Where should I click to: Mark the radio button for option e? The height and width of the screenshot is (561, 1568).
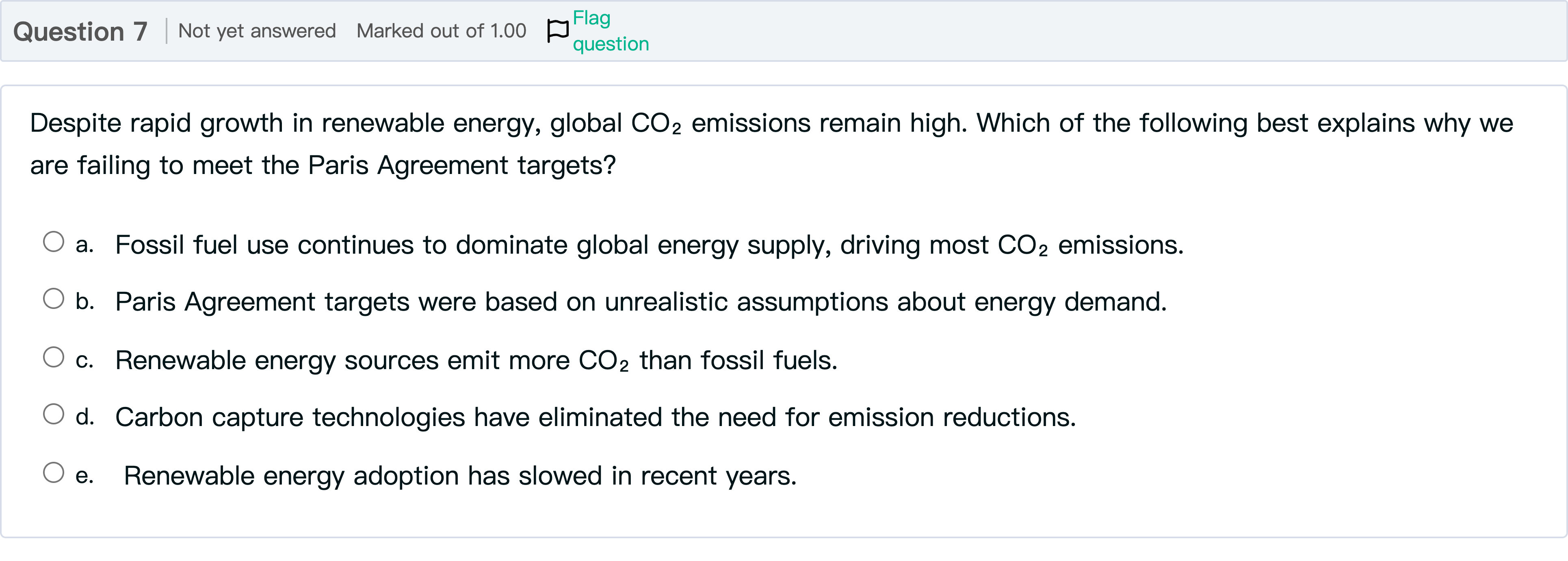(x=54, y=473)
